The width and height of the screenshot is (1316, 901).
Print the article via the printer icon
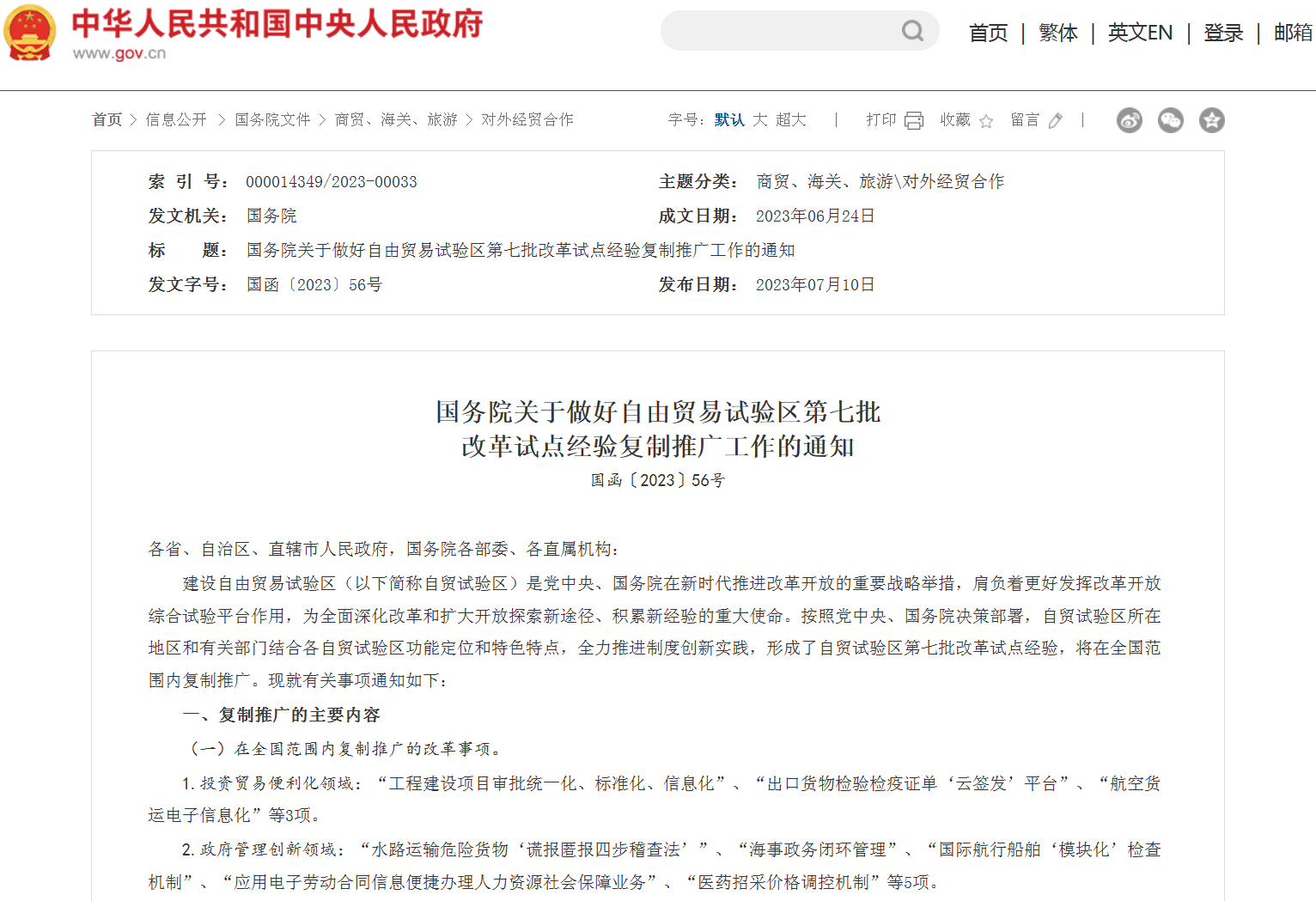[914, 120]
